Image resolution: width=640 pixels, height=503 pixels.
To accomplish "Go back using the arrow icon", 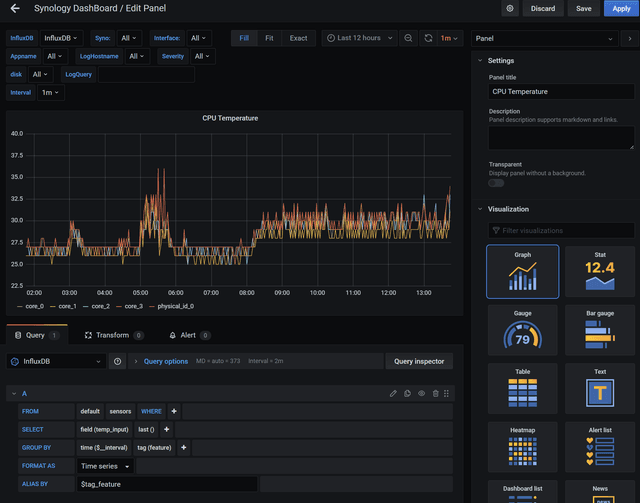I will click(15, 8).
